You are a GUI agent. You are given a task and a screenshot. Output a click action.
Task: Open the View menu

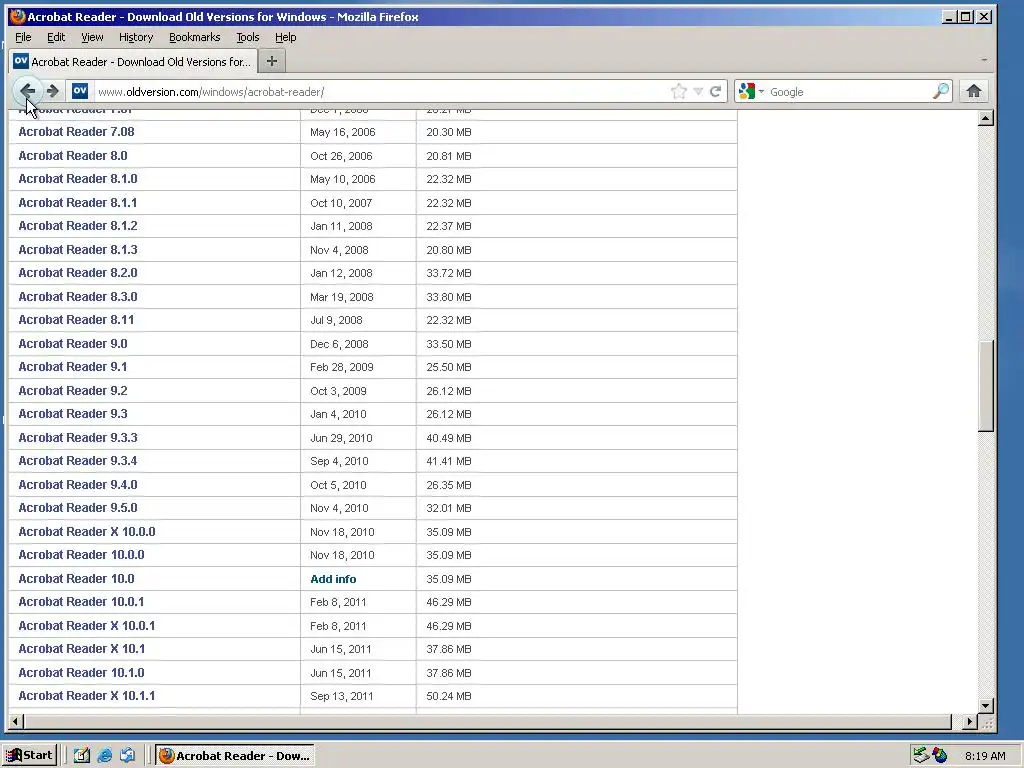[92, 37]
